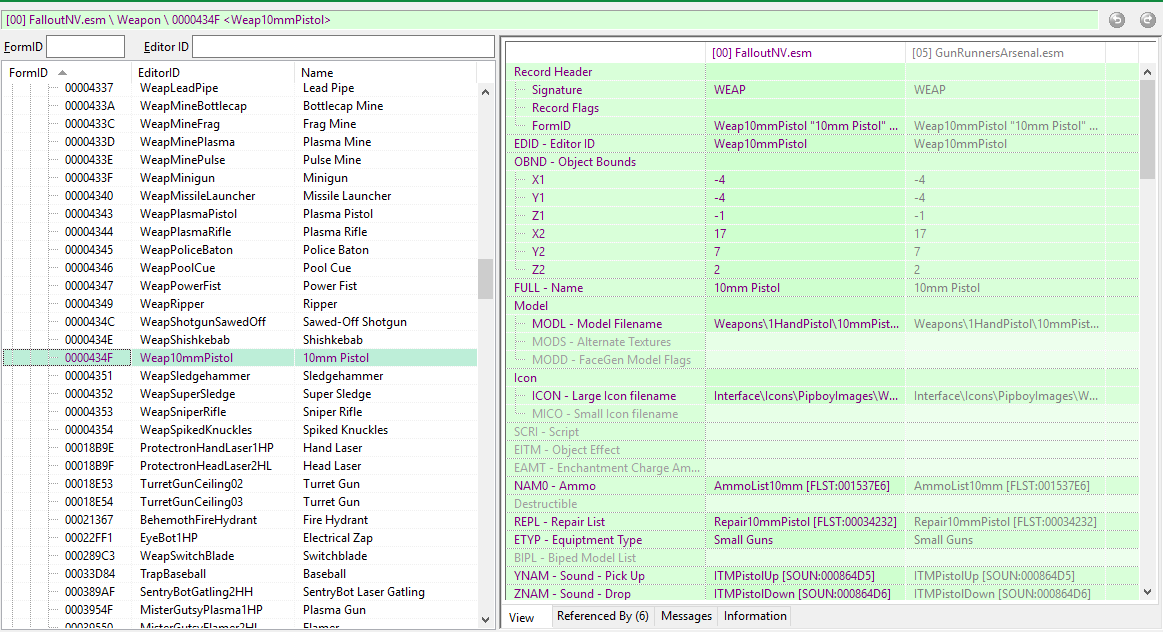The width and height of the screenshot is (1163, 632).
Task: Select the Pulse Mine record
Action: pyautogui.click(x=240, y=160)
